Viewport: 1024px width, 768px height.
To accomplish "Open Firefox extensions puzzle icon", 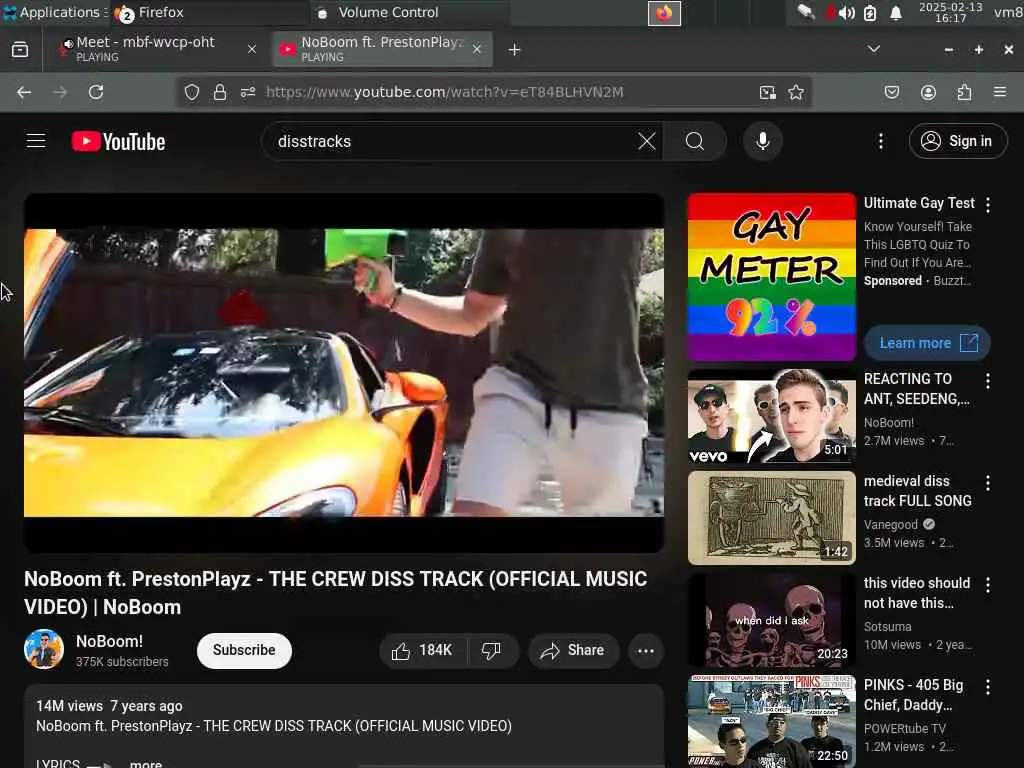I will pyautogui.click(x=965, y=92).
